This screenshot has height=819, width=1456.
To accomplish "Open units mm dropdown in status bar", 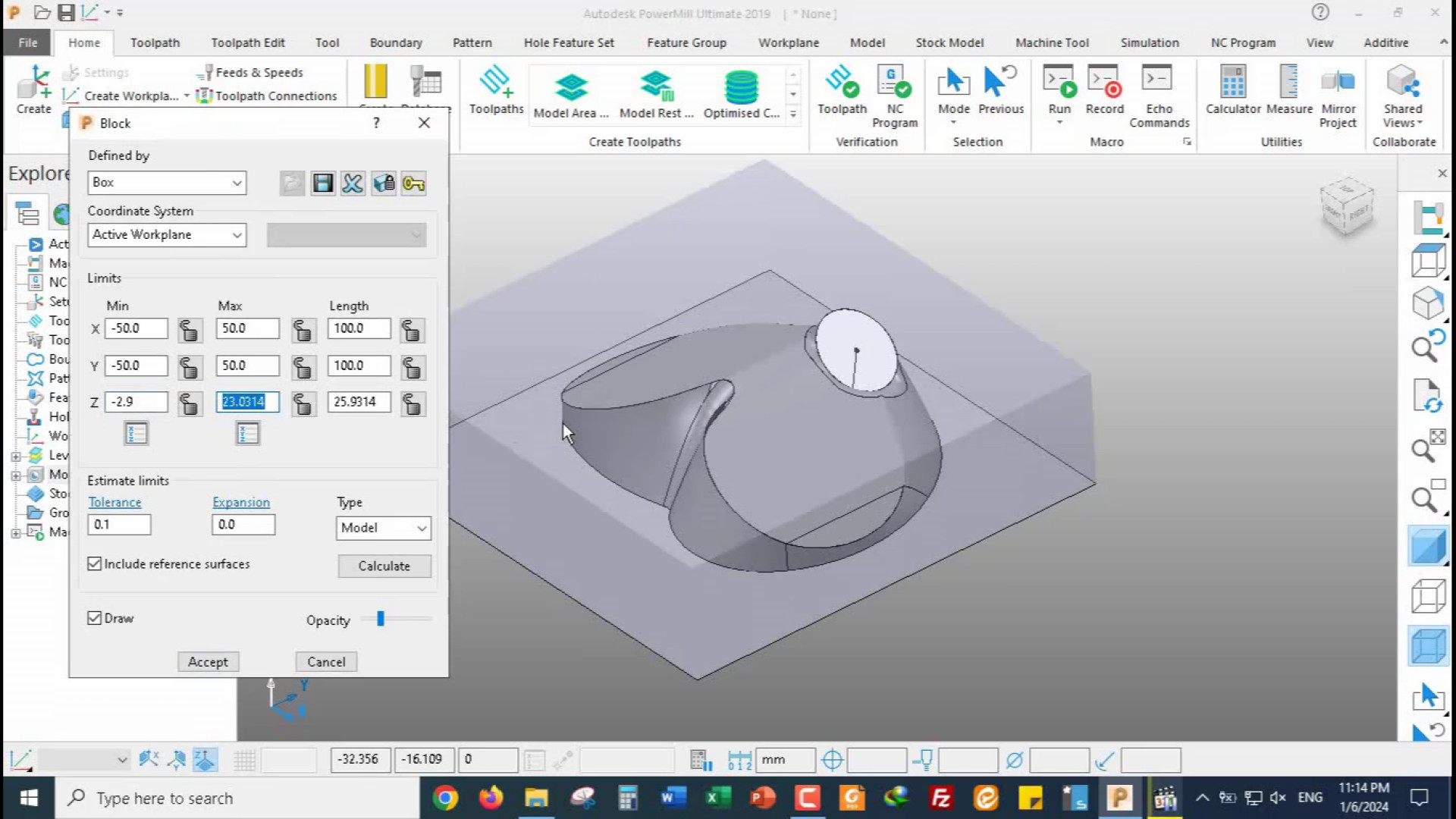I will click(x=785, y=760).
